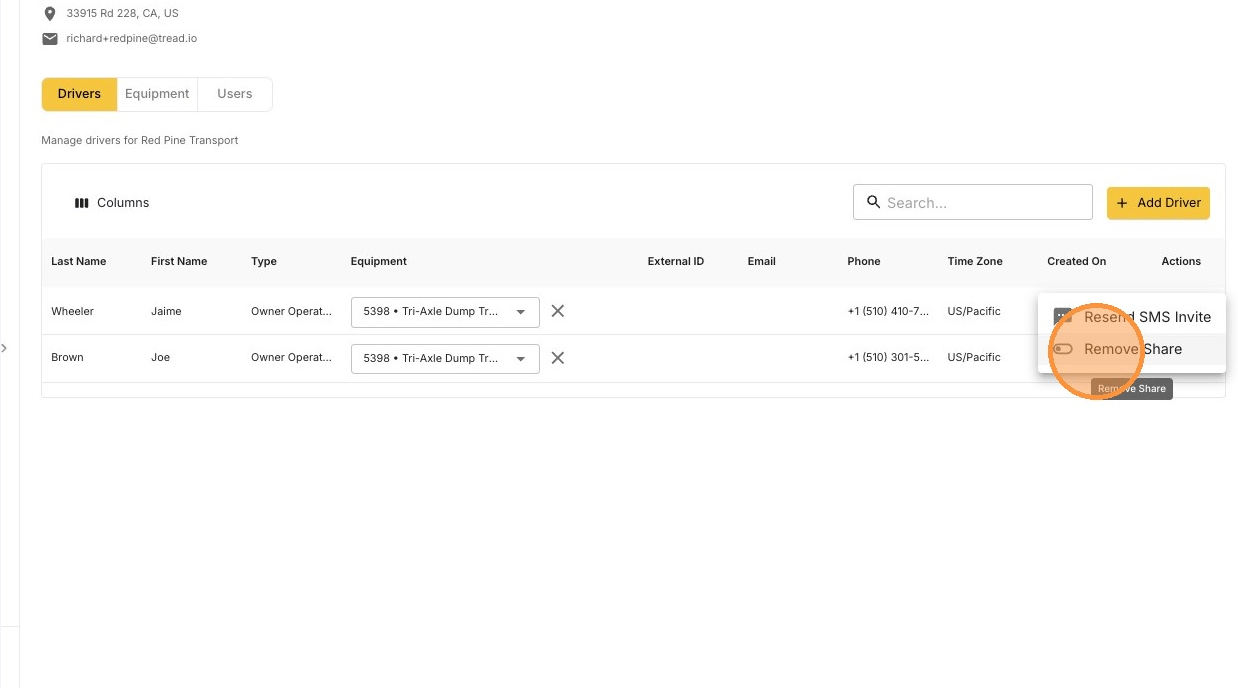
Task: Click the location pin icon beside the address
Action: point(50,14)
